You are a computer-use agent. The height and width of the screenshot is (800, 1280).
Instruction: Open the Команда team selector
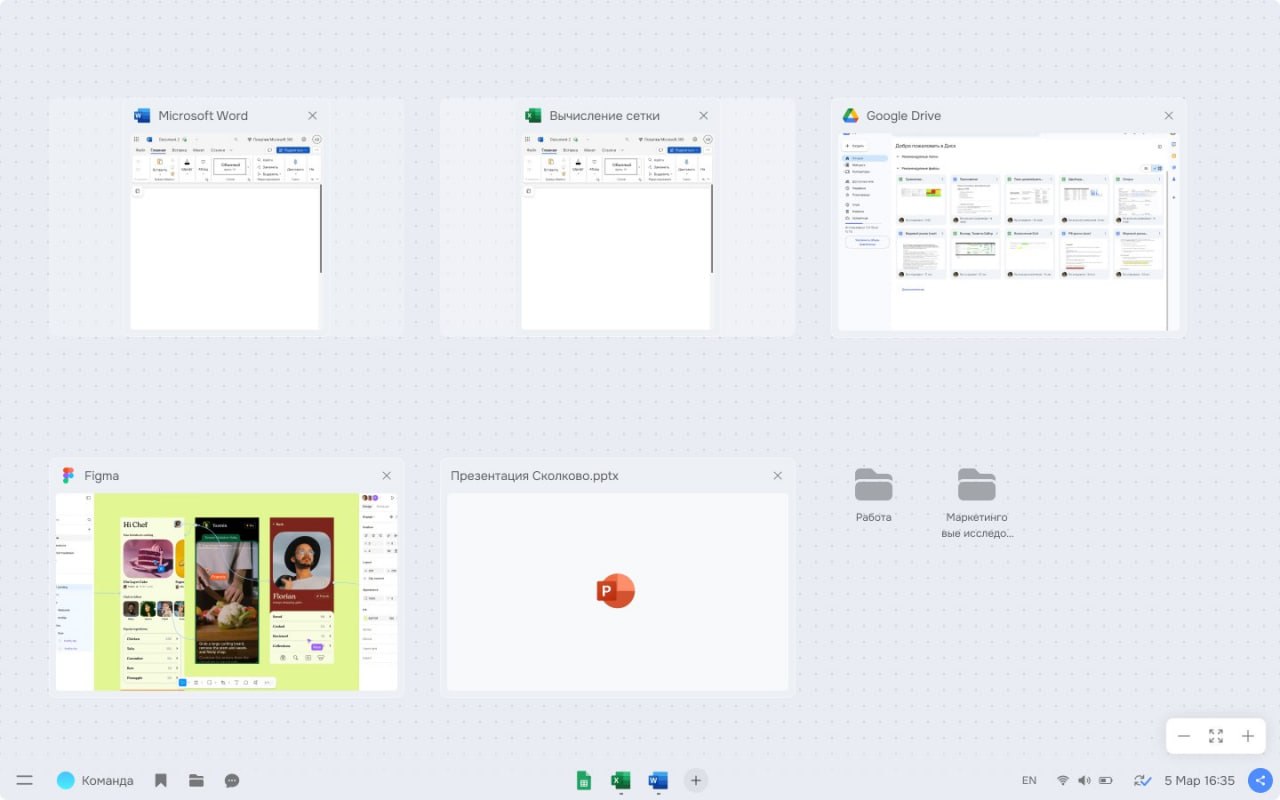(x=95, y=780)
